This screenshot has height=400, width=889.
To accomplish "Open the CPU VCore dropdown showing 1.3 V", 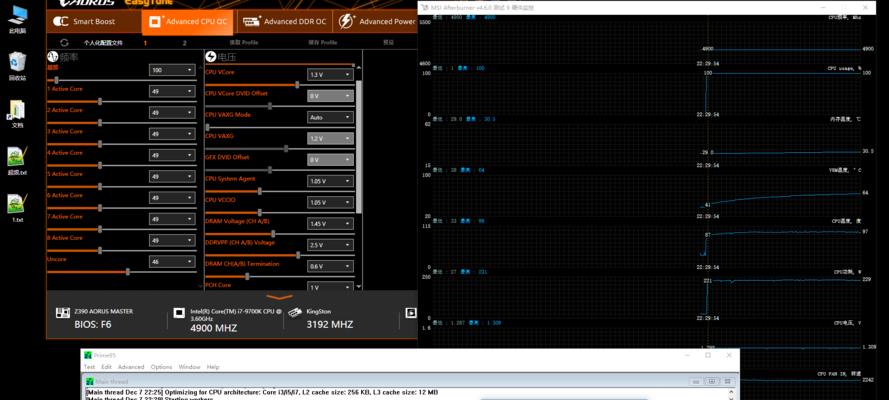I will pos(331,75).
